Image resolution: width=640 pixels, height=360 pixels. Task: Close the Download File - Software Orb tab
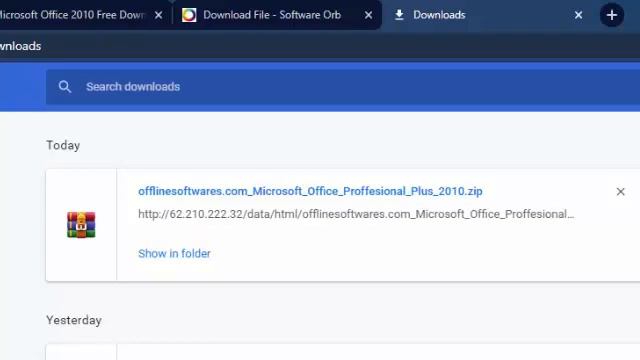[368, 16]
